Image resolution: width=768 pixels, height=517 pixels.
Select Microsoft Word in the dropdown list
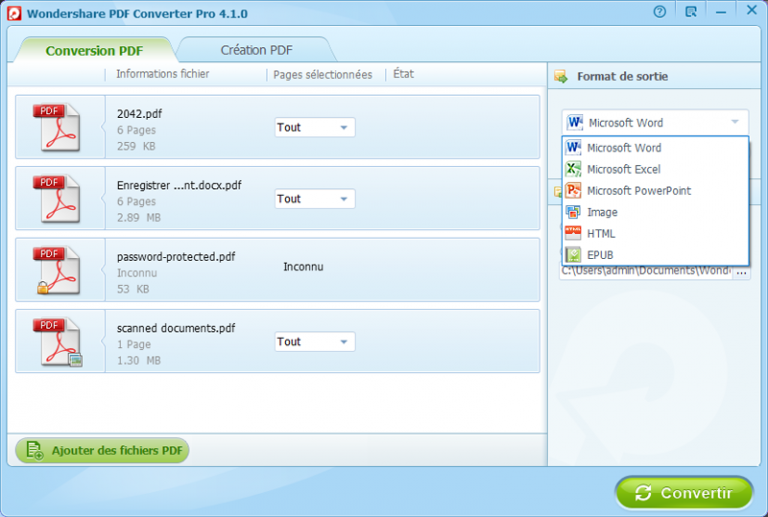click(x=623, y=148)
